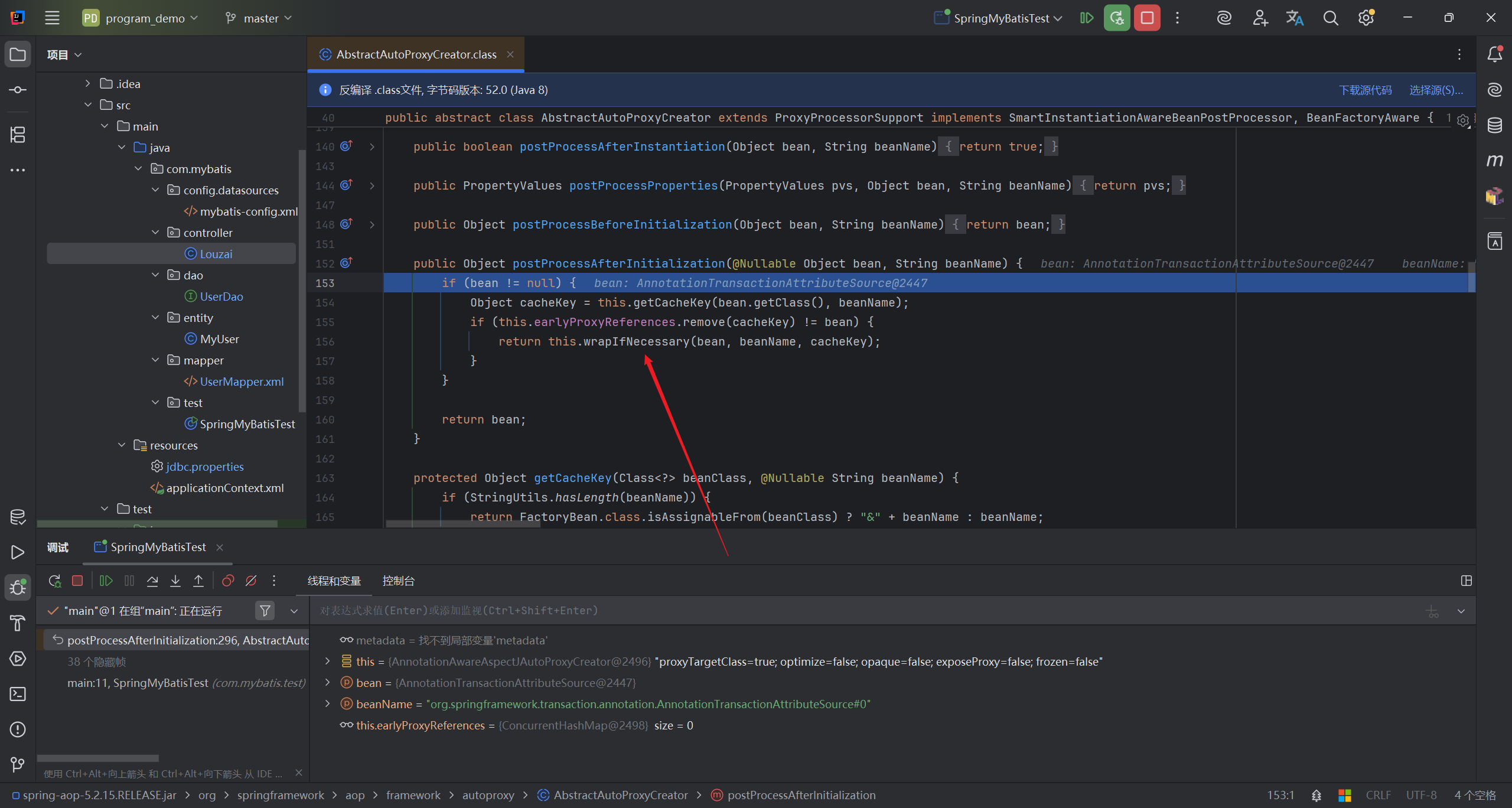Click the red Stop button in top toolbar
This screenshot has height=808, width=1512.
coord(1146,18)
